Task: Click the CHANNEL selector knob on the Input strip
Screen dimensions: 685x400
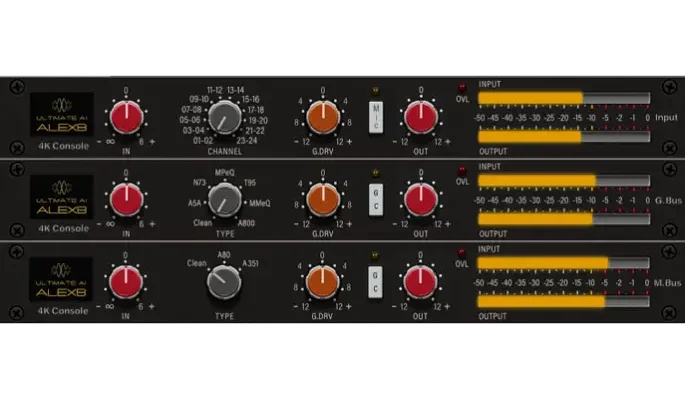Action: coord(226,120)
